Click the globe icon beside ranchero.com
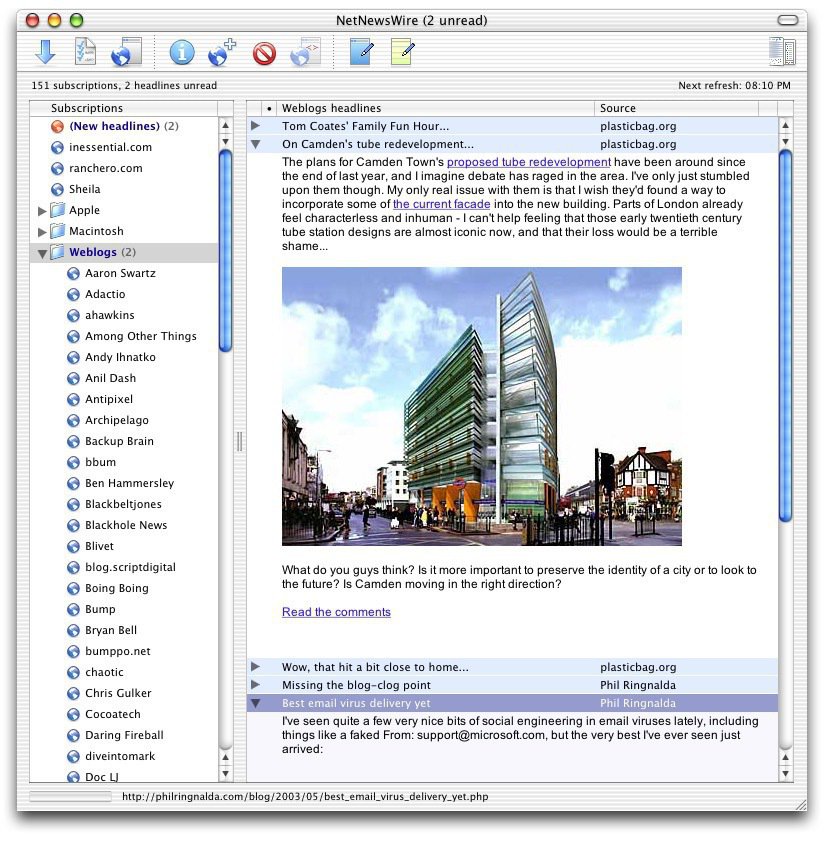The image size is (832, 841). click(57, 168)
